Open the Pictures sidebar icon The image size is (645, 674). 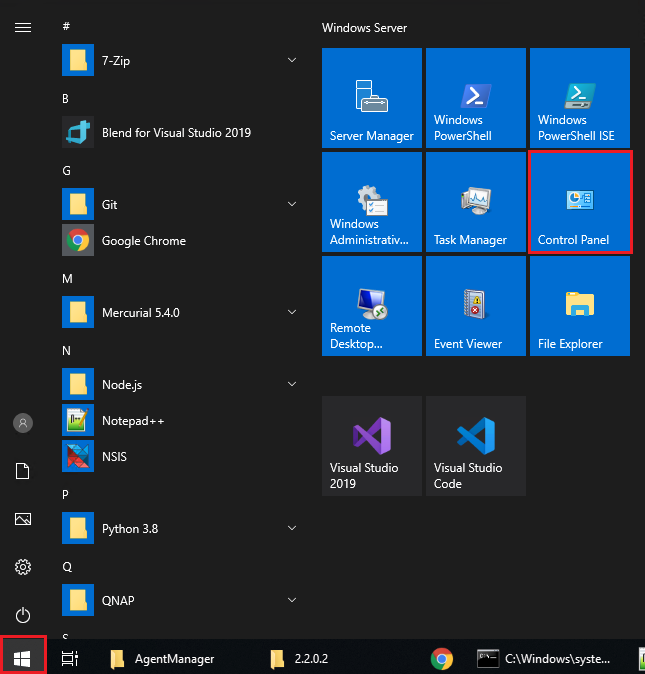[x=23, y=519]
